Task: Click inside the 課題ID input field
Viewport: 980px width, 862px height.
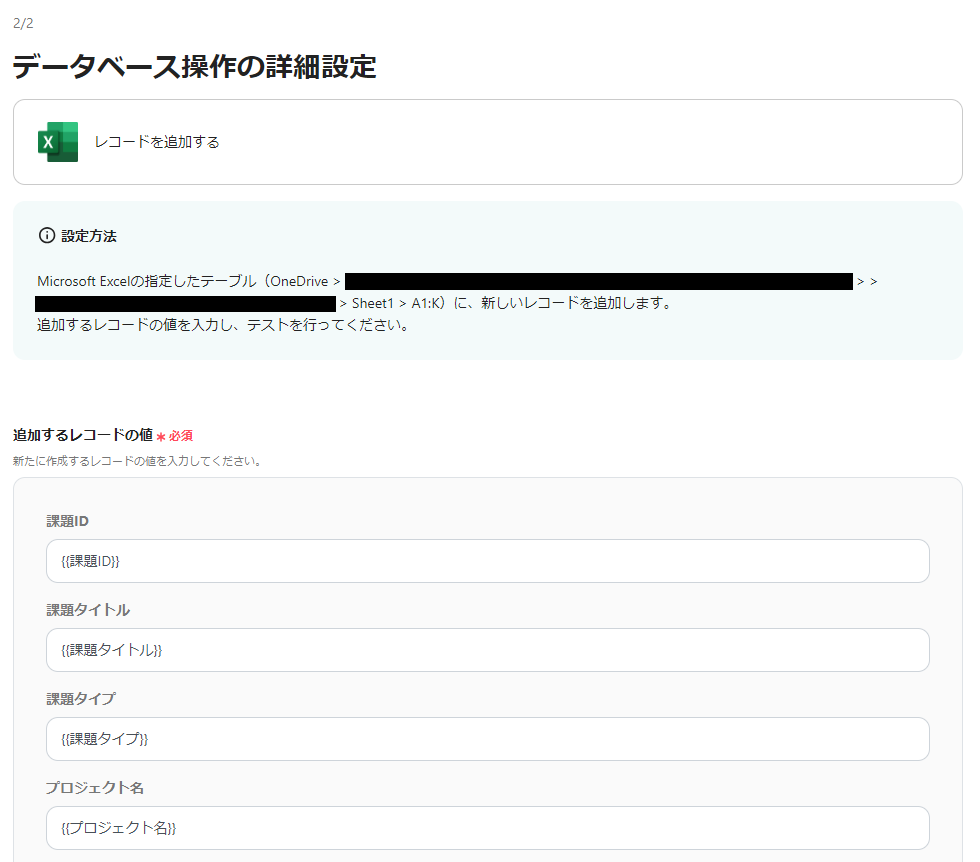Action: pyautogui.click(x=487, y=561)
